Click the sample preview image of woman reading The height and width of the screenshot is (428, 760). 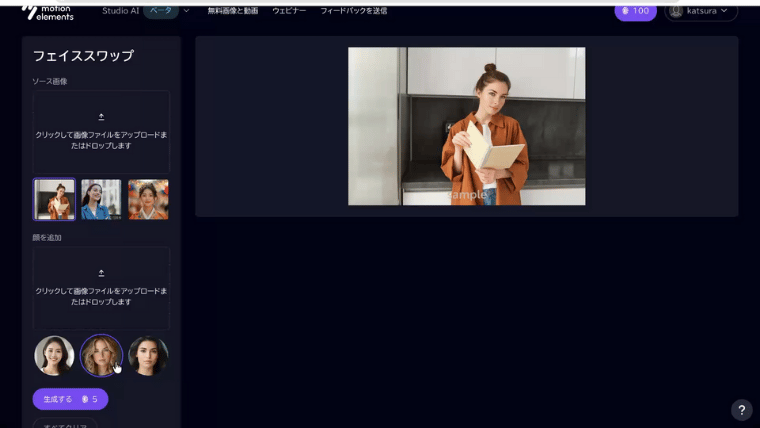(466, 126)
